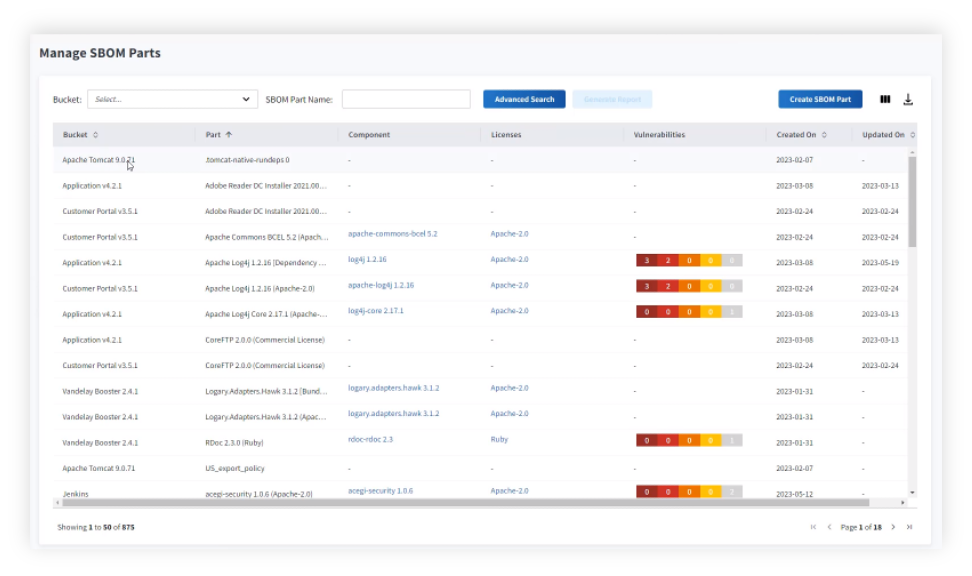Click dark red vulnerability count in rdoc row

(647, 440)
